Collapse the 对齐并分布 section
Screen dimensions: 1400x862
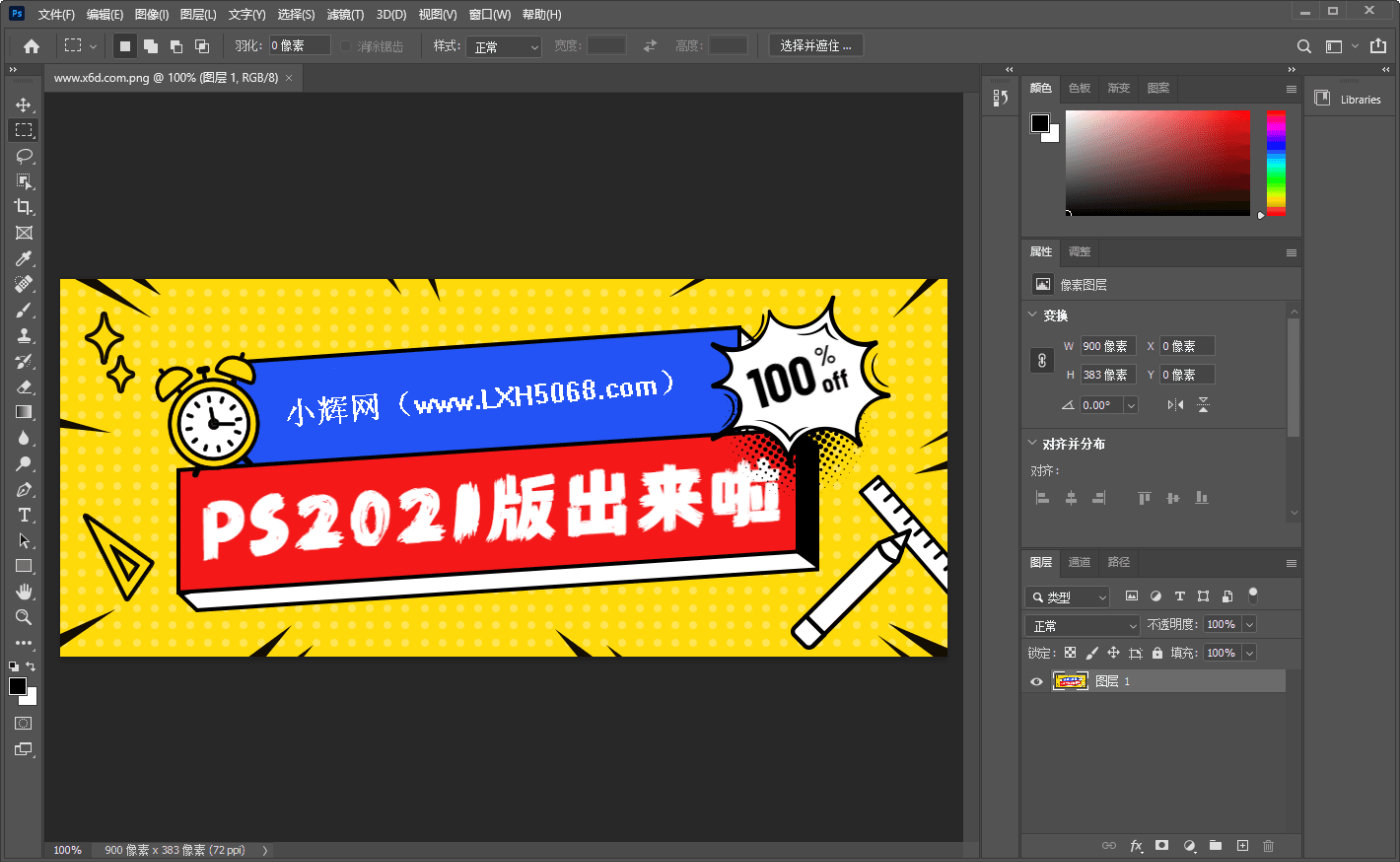[x=1033, y=443]
